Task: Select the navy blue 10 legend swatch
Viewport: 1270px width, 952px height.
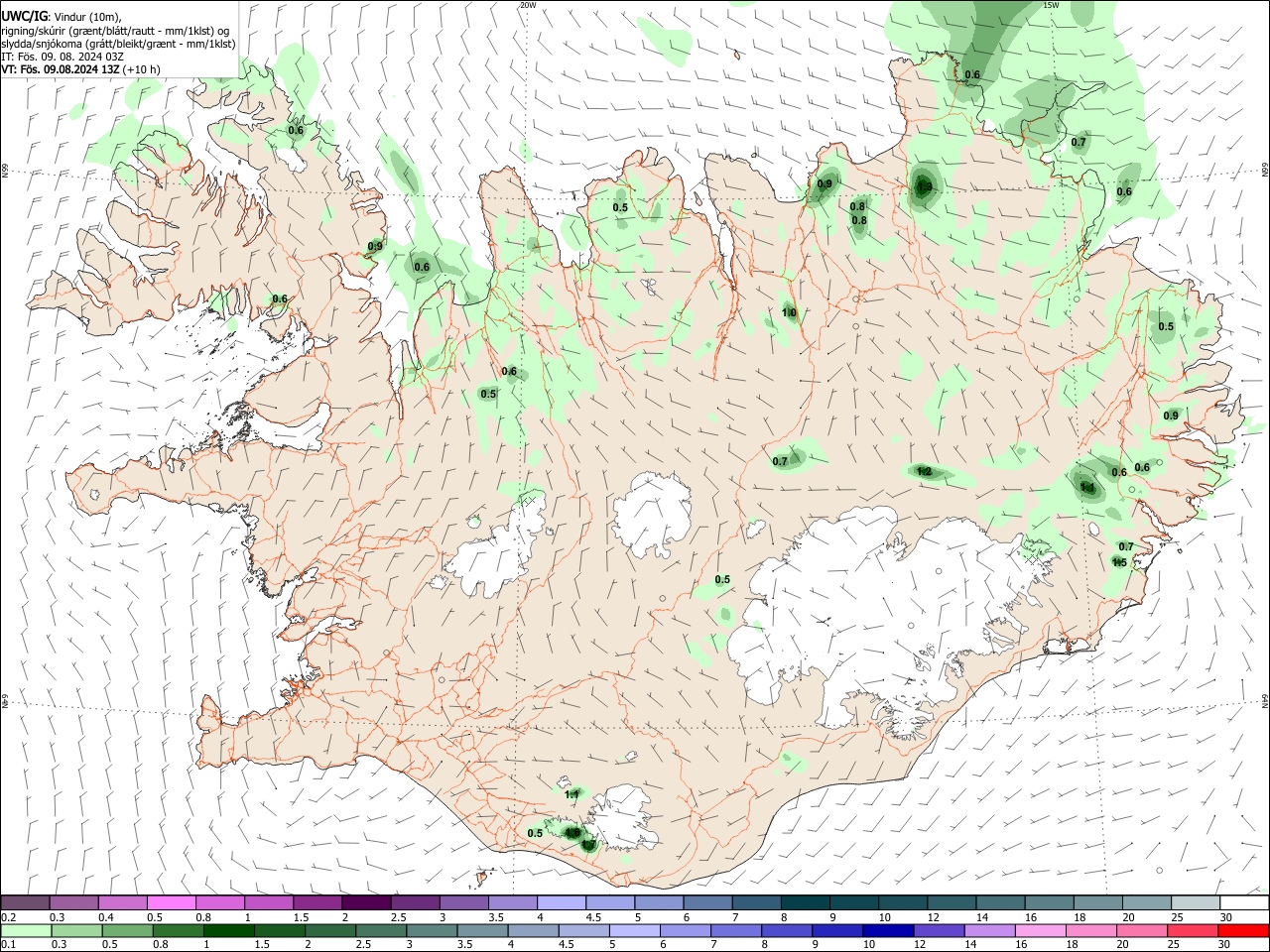Action: (x=887, y=930)
